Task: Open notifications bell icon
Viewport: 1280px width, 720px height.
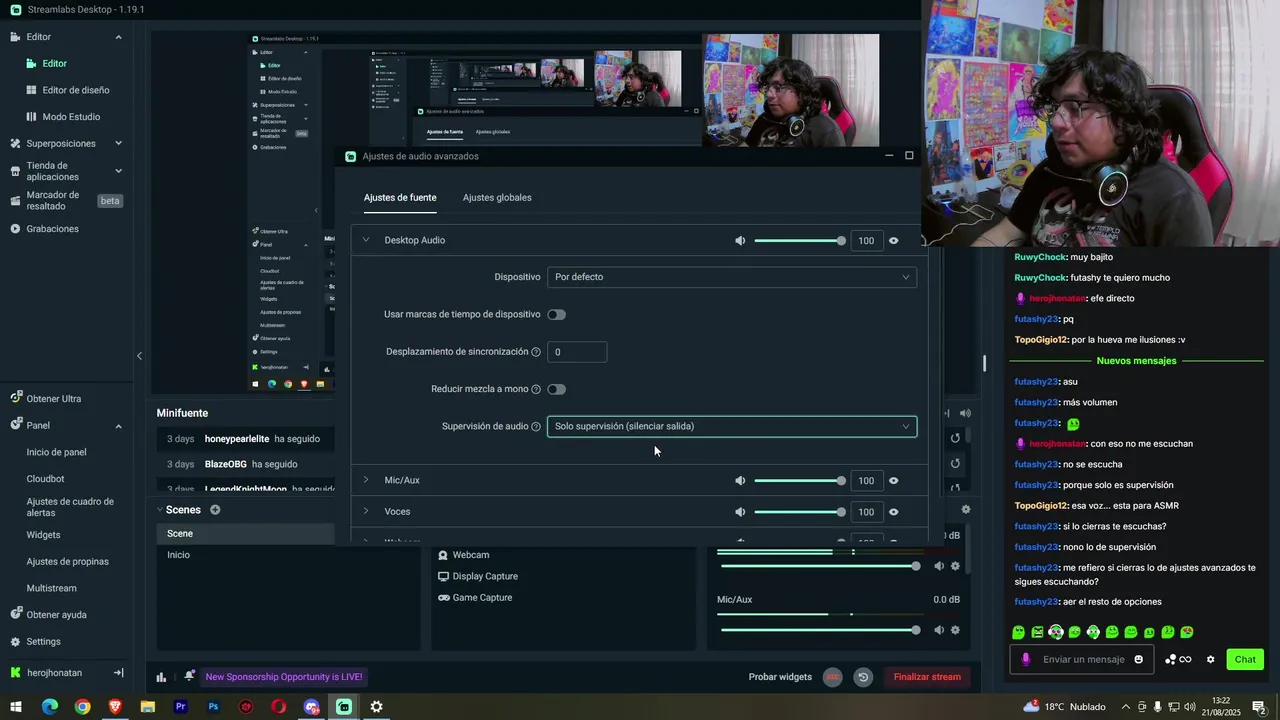Action: (189, 677)
